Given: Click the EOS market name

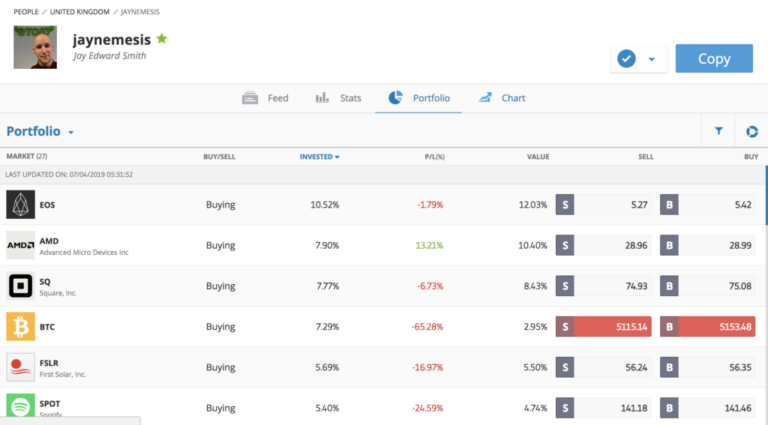Looking at the screenshot, I should [x=47, y=205].
